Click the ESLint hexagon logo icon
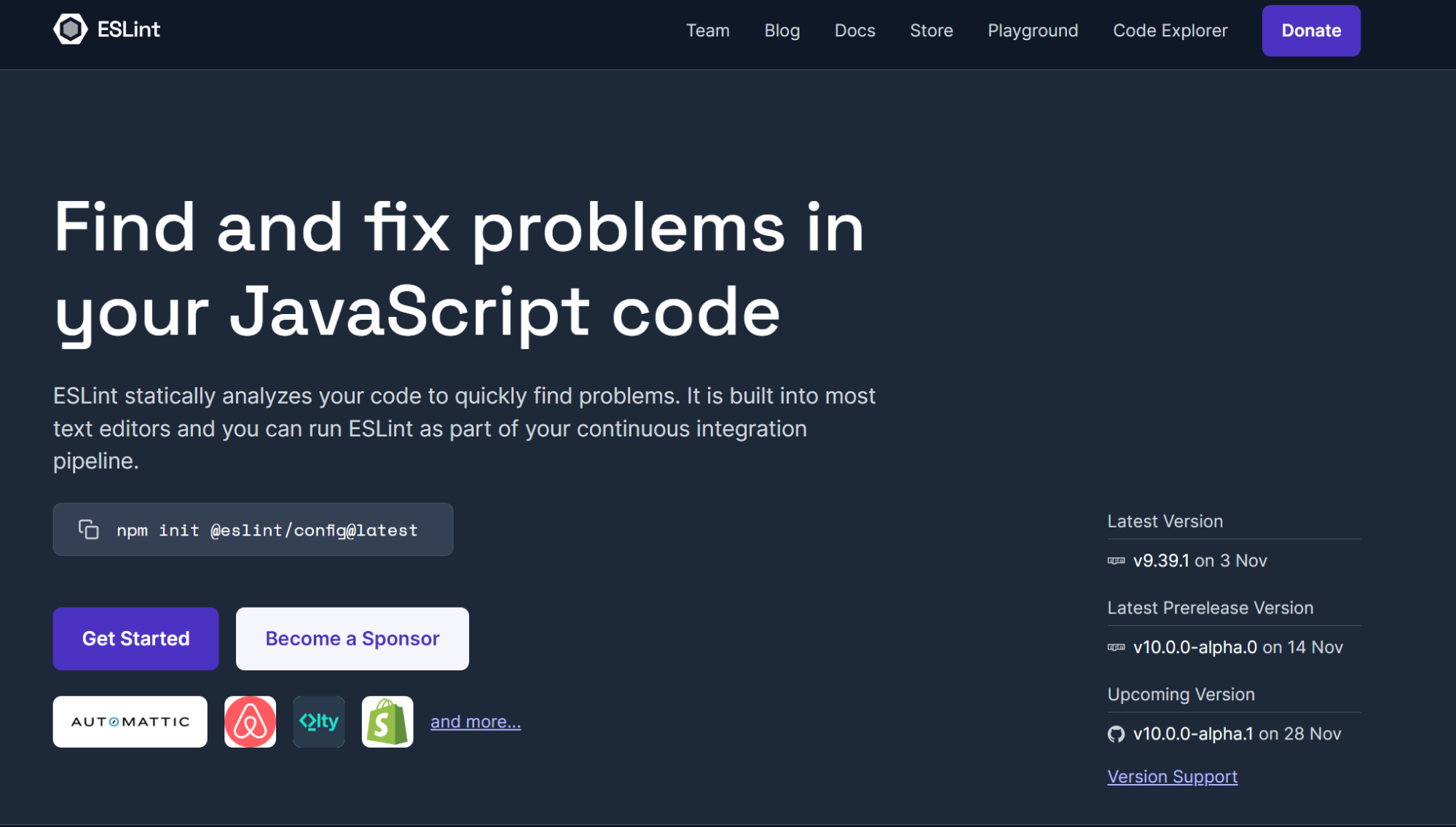The image size is (1456, 827). pos(70,30)
